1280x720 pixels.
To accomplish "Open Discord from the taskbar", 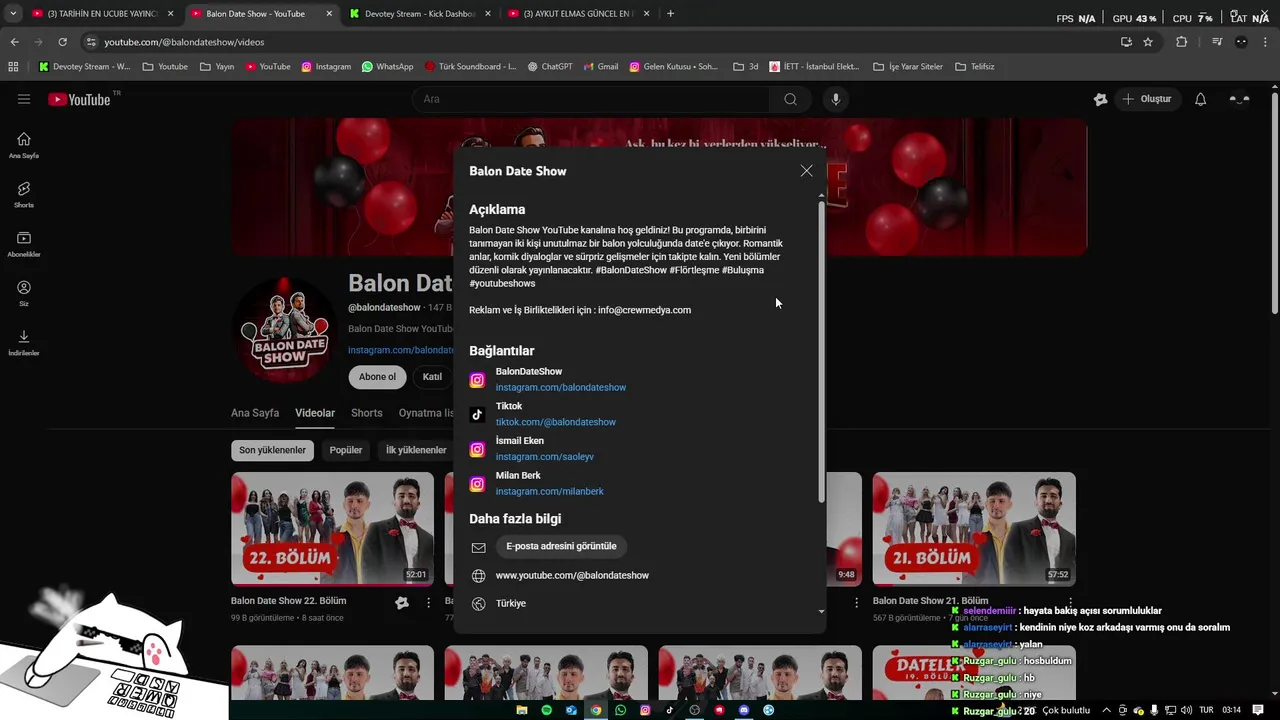I will [x=744, y=710].
